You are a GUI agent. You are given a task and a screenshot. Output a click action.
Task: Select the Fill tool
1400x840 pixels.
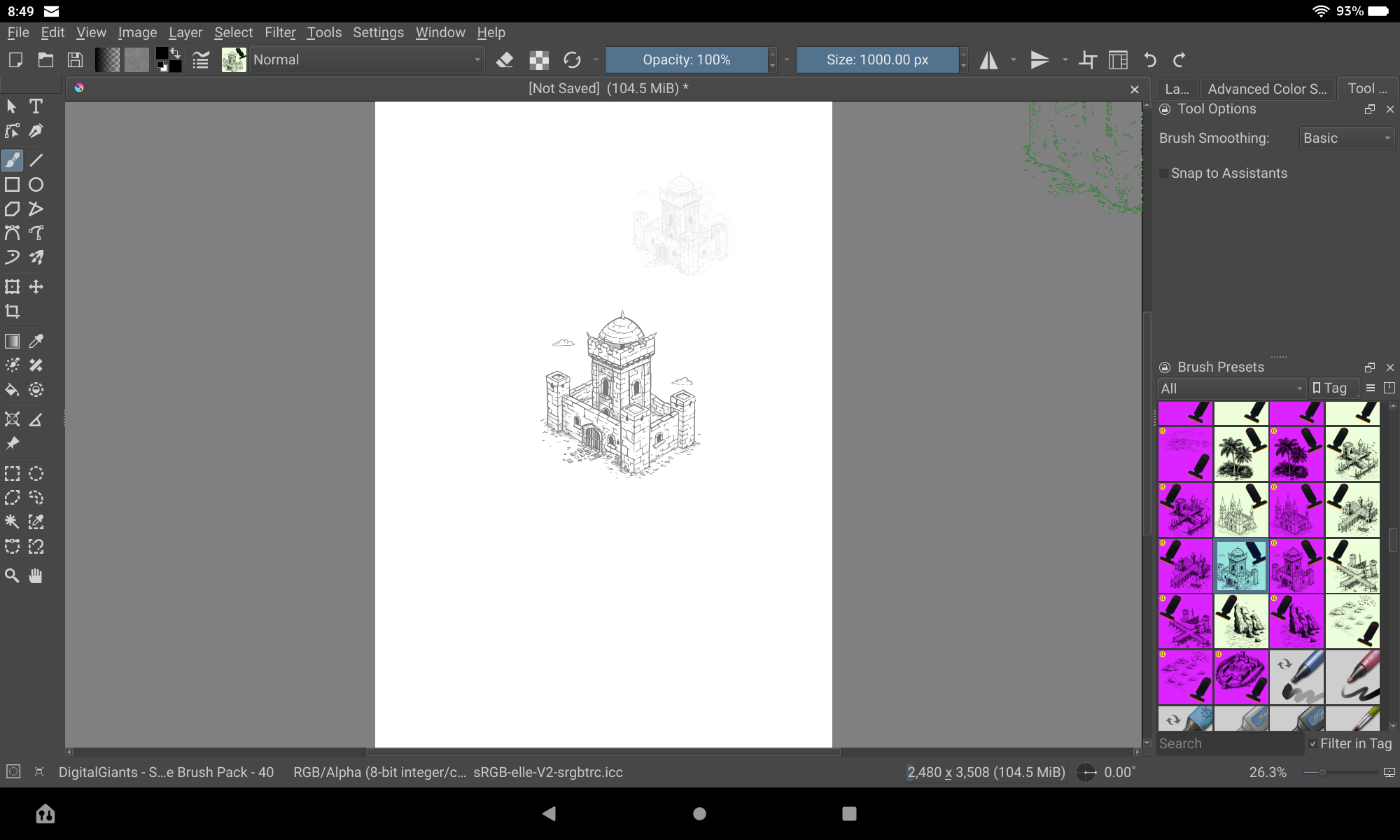click(x=11, y=390)
